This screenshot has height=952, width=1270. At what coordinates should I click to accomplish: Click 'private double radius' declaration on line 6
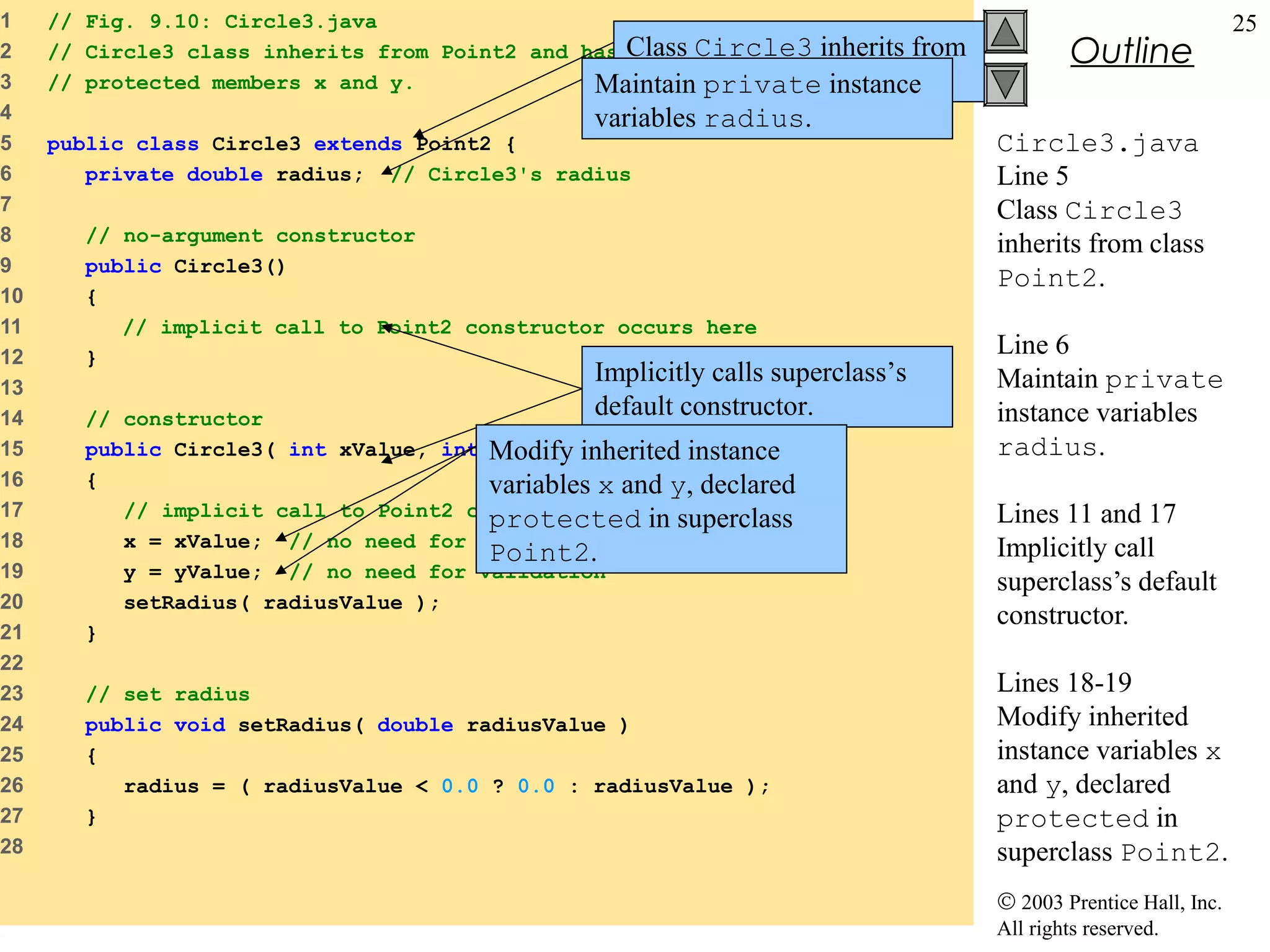(x=223, y=175)
